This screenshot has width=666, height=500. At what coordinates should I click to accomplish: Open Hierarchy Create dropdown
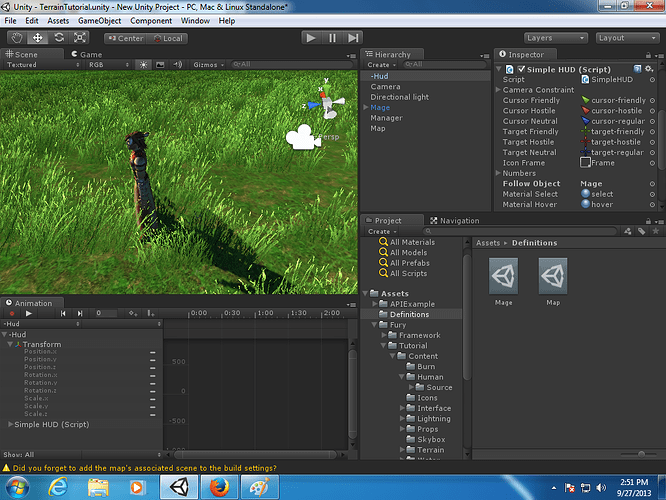(x=381, y=65)
